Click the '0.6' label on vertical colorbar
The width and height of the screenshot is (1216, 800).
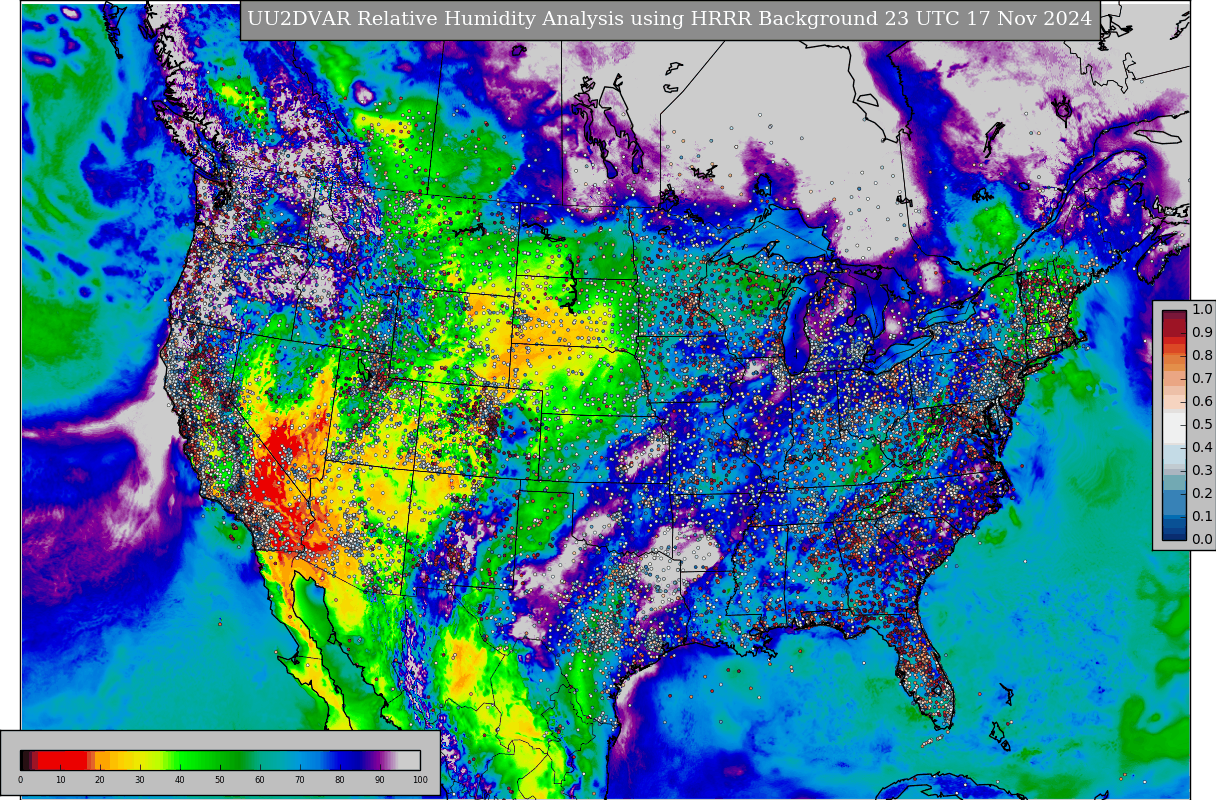pos(1202,402)
